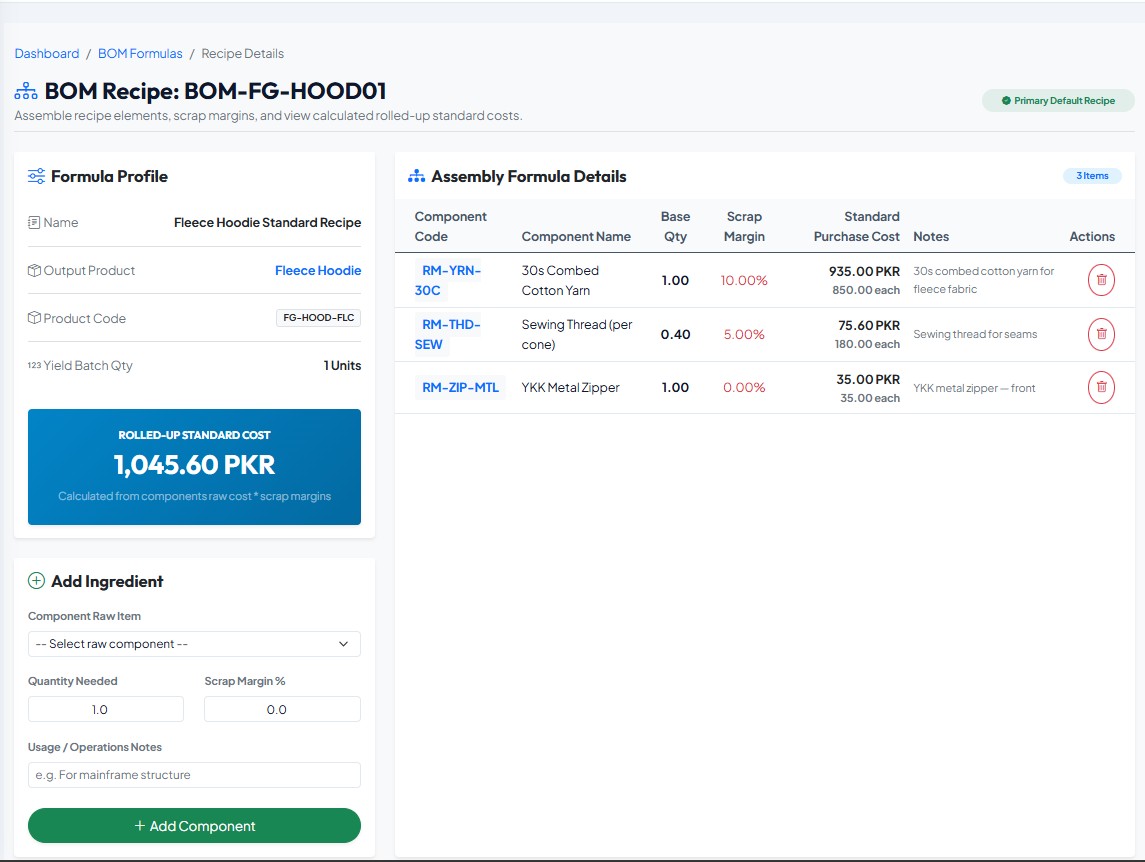Click the 5.00% scrap margin value
The image size is (1145, 862).
pyautogui.click(x=743, y=335)
